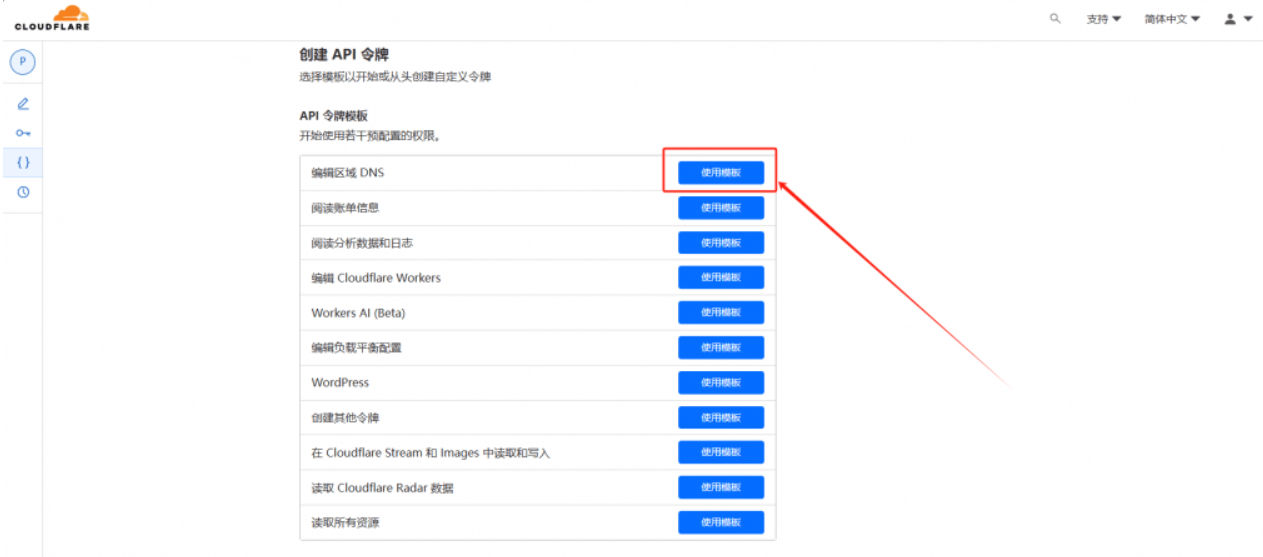Image resolution: width=1263 pixels, height=557 pixels.
Task: Open the user account menu
Action: coord(1238,19)
